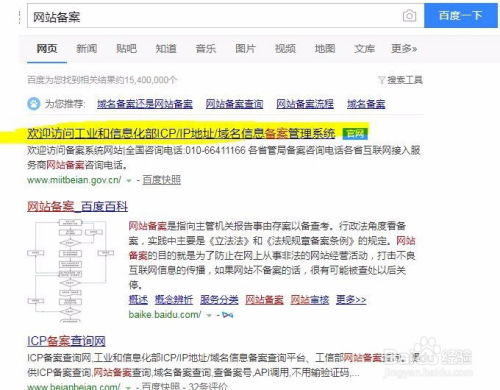The width and height of the screenshot is (500, 390).
Task: Click the 百度一下 search button
Action: 461,16
